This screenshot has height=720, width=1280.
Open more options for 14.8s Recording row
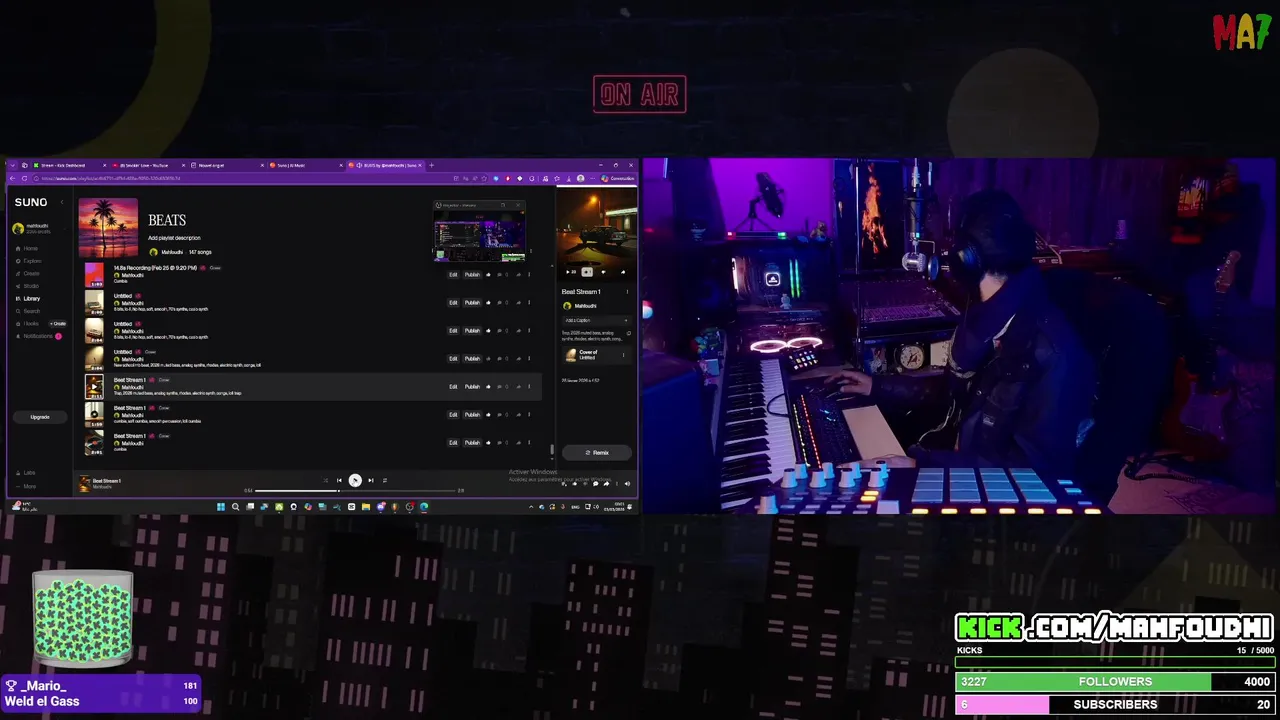point(529,274)
